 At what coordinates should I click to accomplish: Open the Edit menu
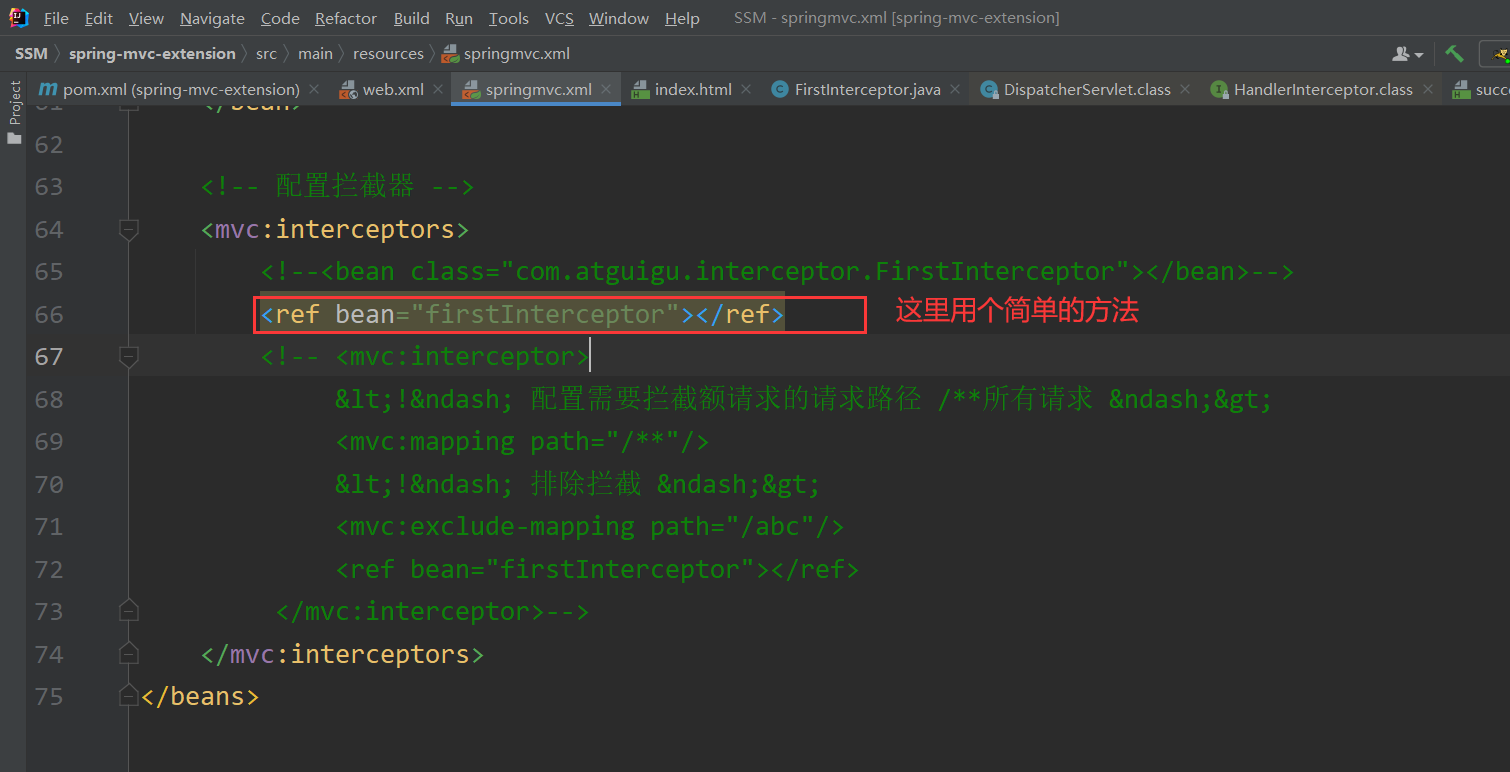tap(99, 18)
